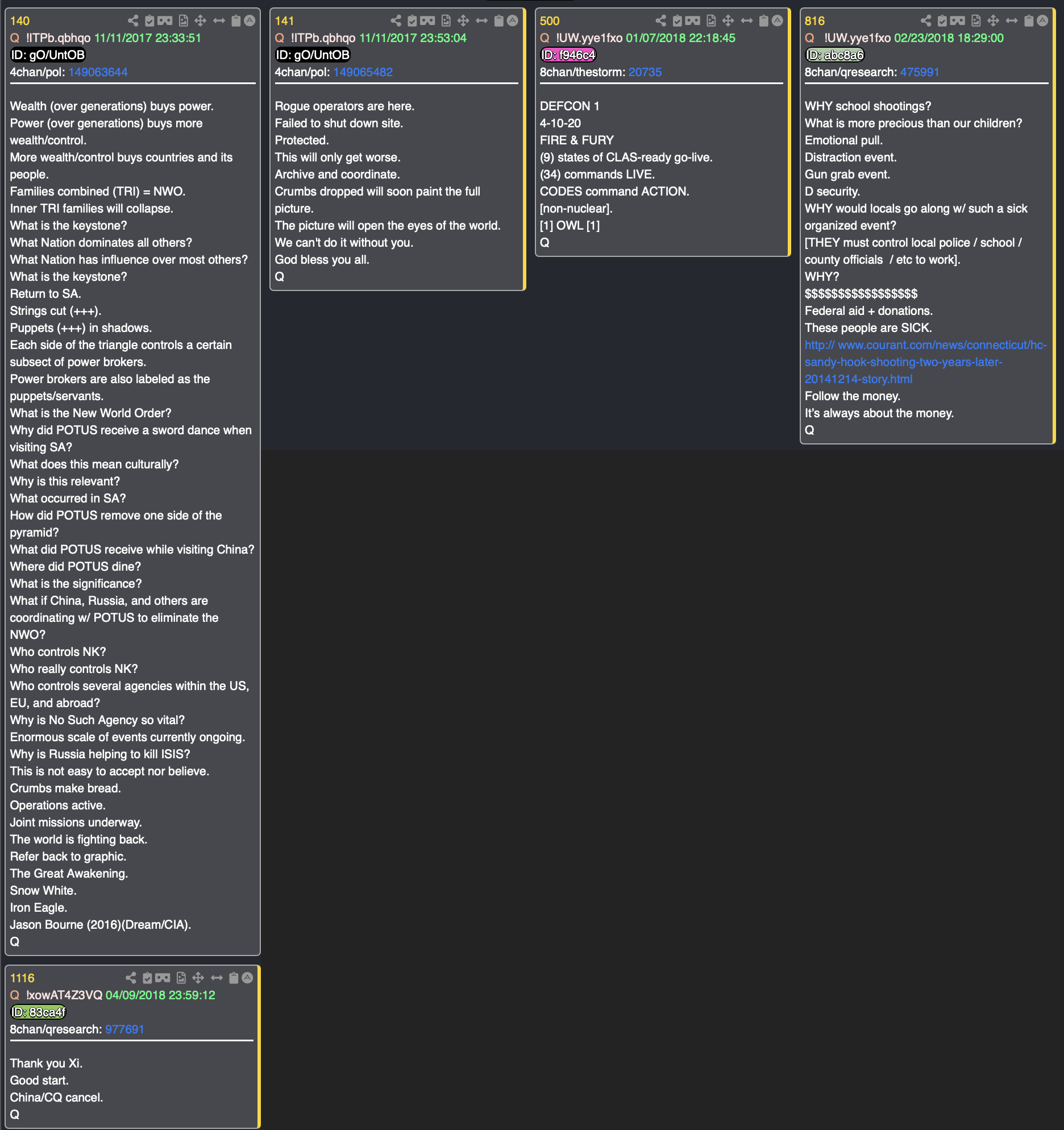Share post 140 via share icon

tap(133, 21)
